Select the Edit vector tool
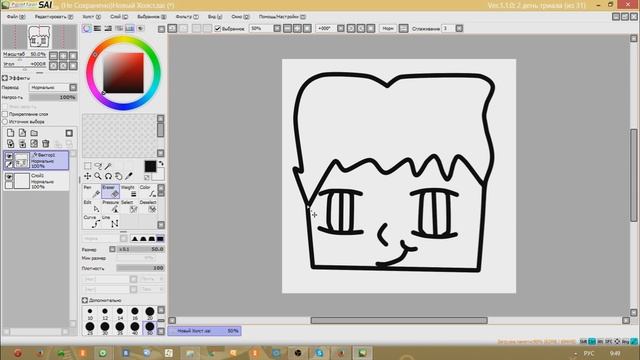 [92, 207]
